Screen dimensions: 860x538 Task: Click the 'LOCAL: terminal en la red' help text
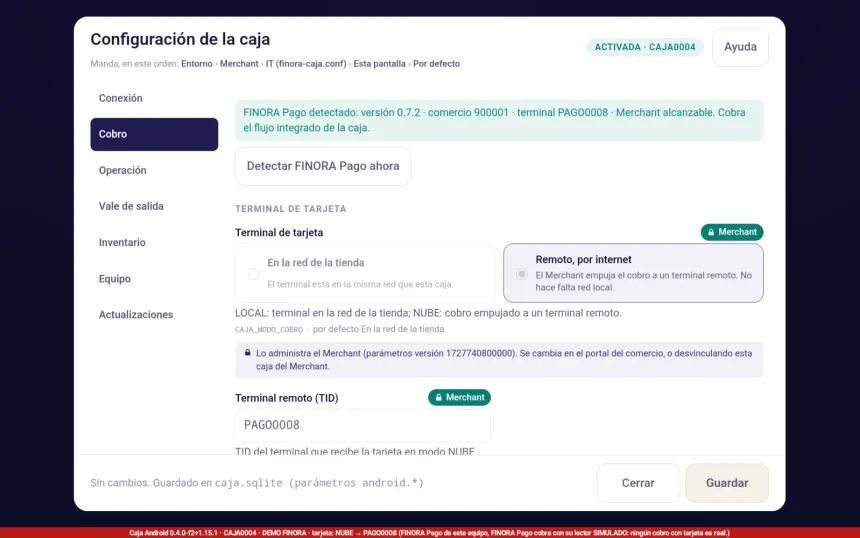click(428, 313)
